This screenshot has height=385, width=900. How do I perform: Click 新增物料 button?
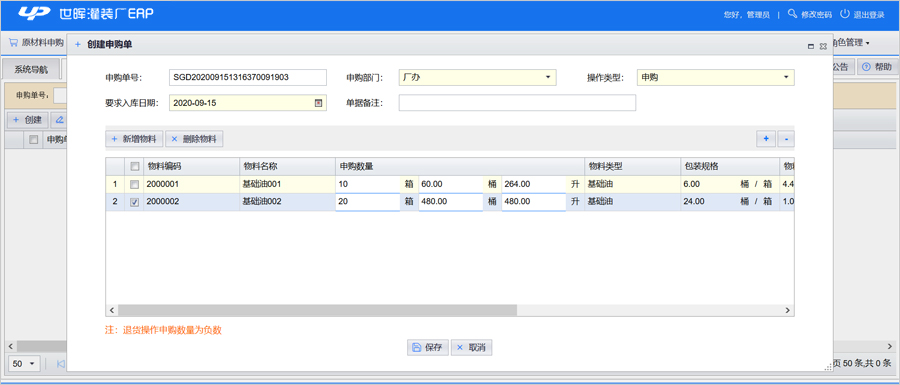(x=135, y=139)
